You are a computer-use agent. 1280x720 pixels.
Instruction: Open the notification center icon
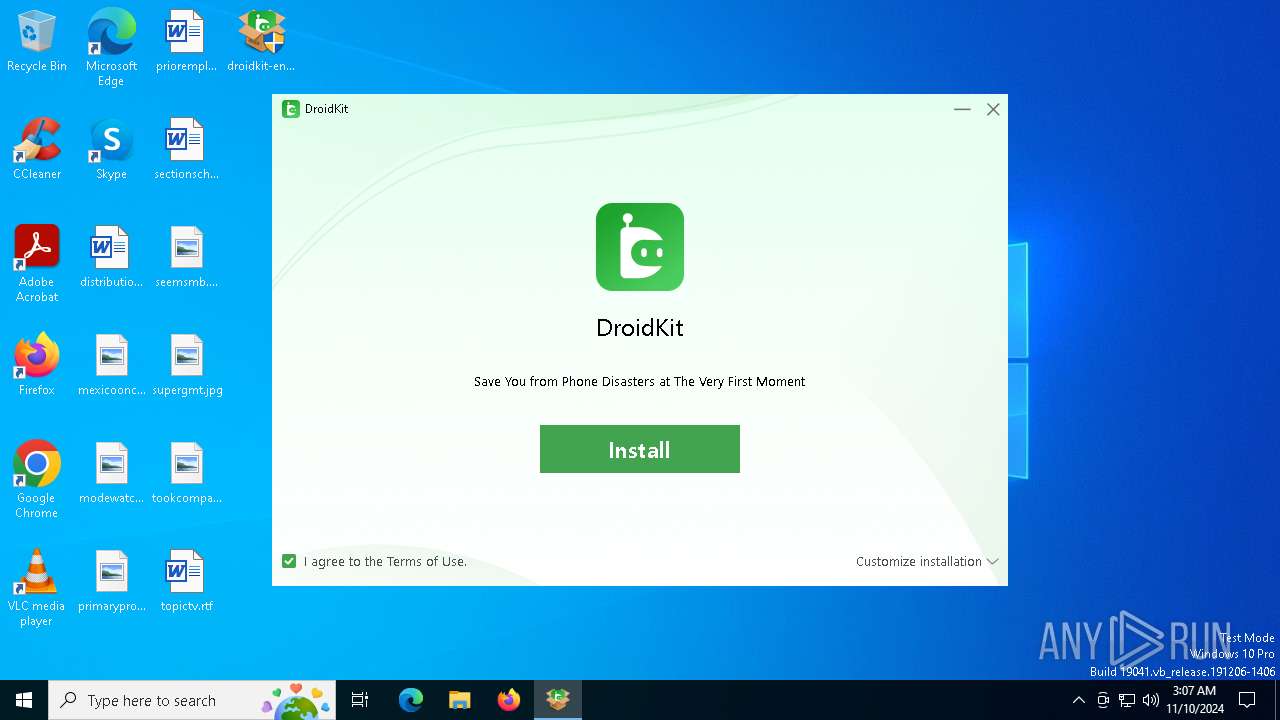[x=1247, y=700]
